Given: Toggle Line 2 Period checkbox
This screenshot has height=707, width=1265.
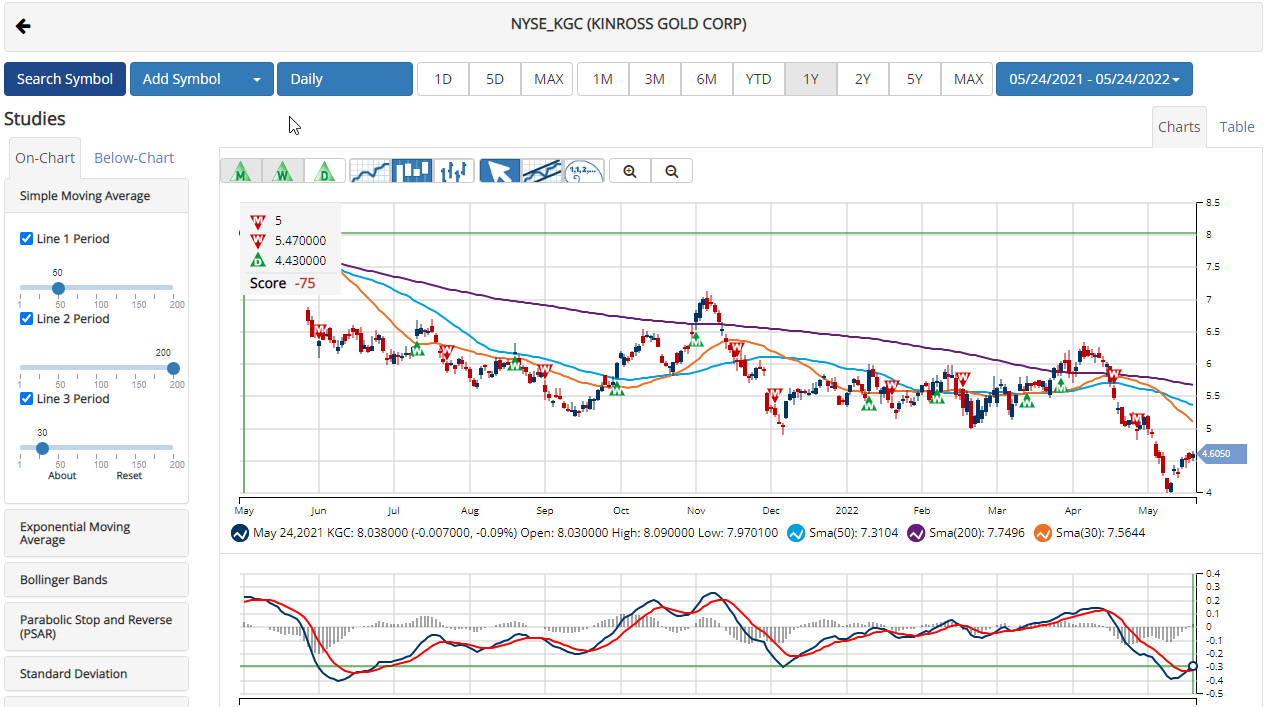Looking at the screenshot, I should click(27, 319).
